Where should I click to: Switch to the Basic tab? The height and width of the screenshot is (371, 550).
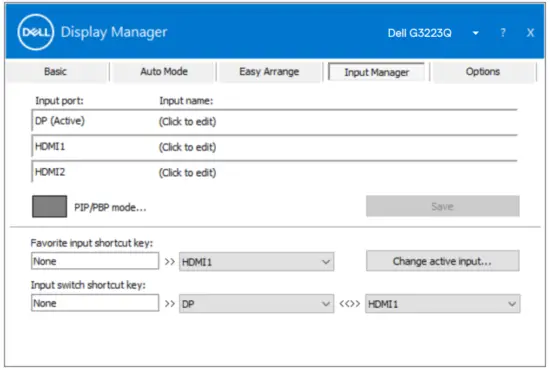tap(55, 72)
